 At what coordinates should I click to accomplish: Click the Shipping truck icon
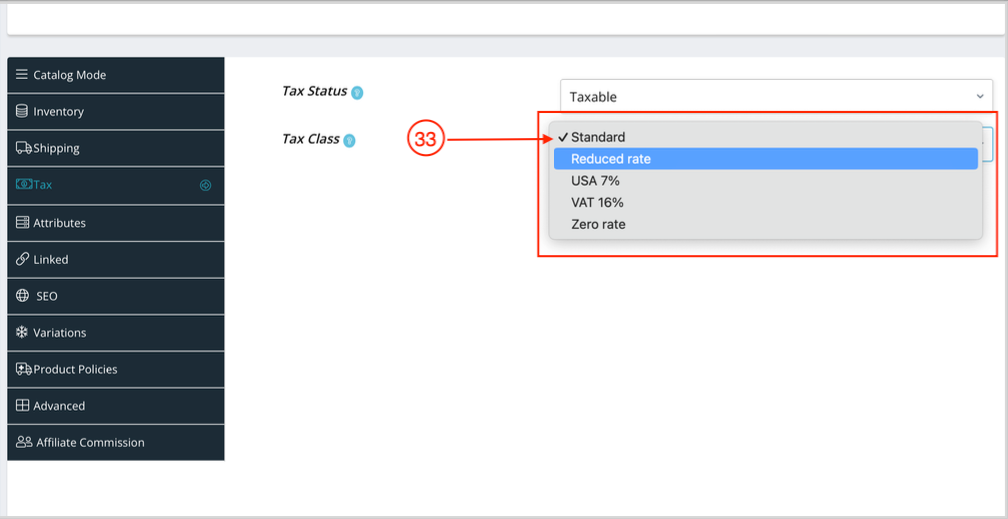pos(23,148)
